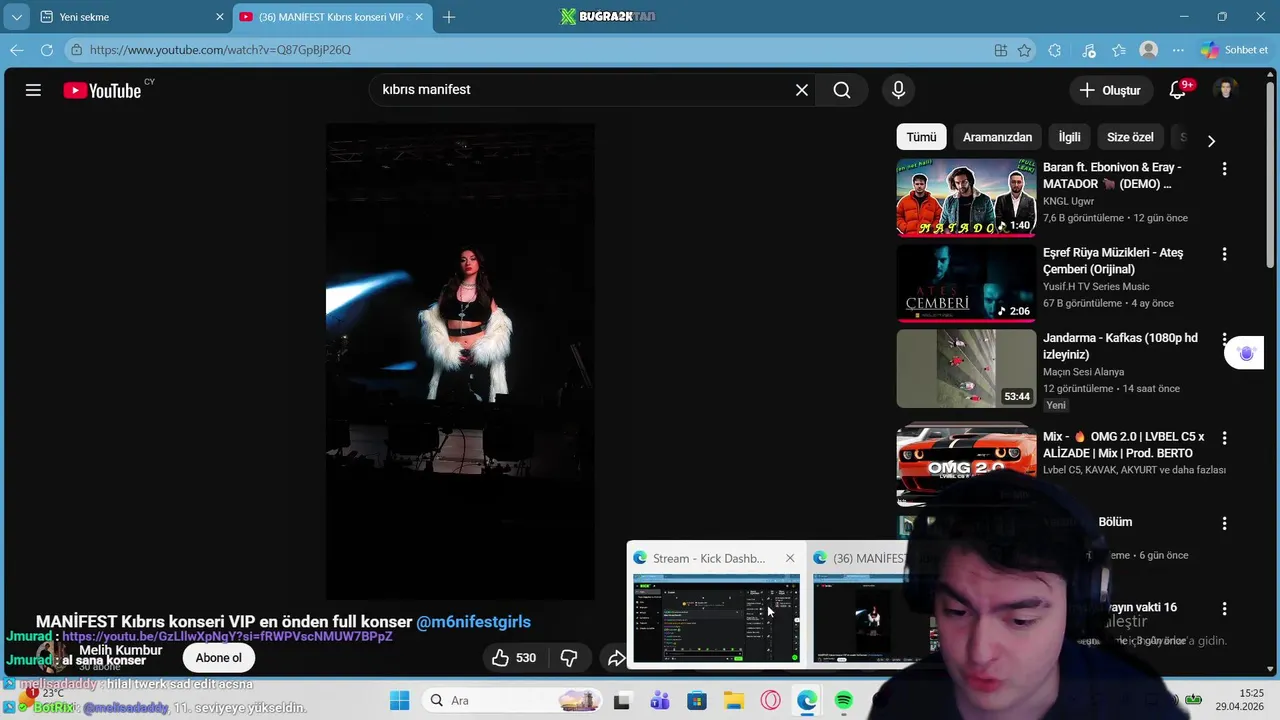Open options for OMG 2.0 mix
1280x720 pixels.
1224,438
